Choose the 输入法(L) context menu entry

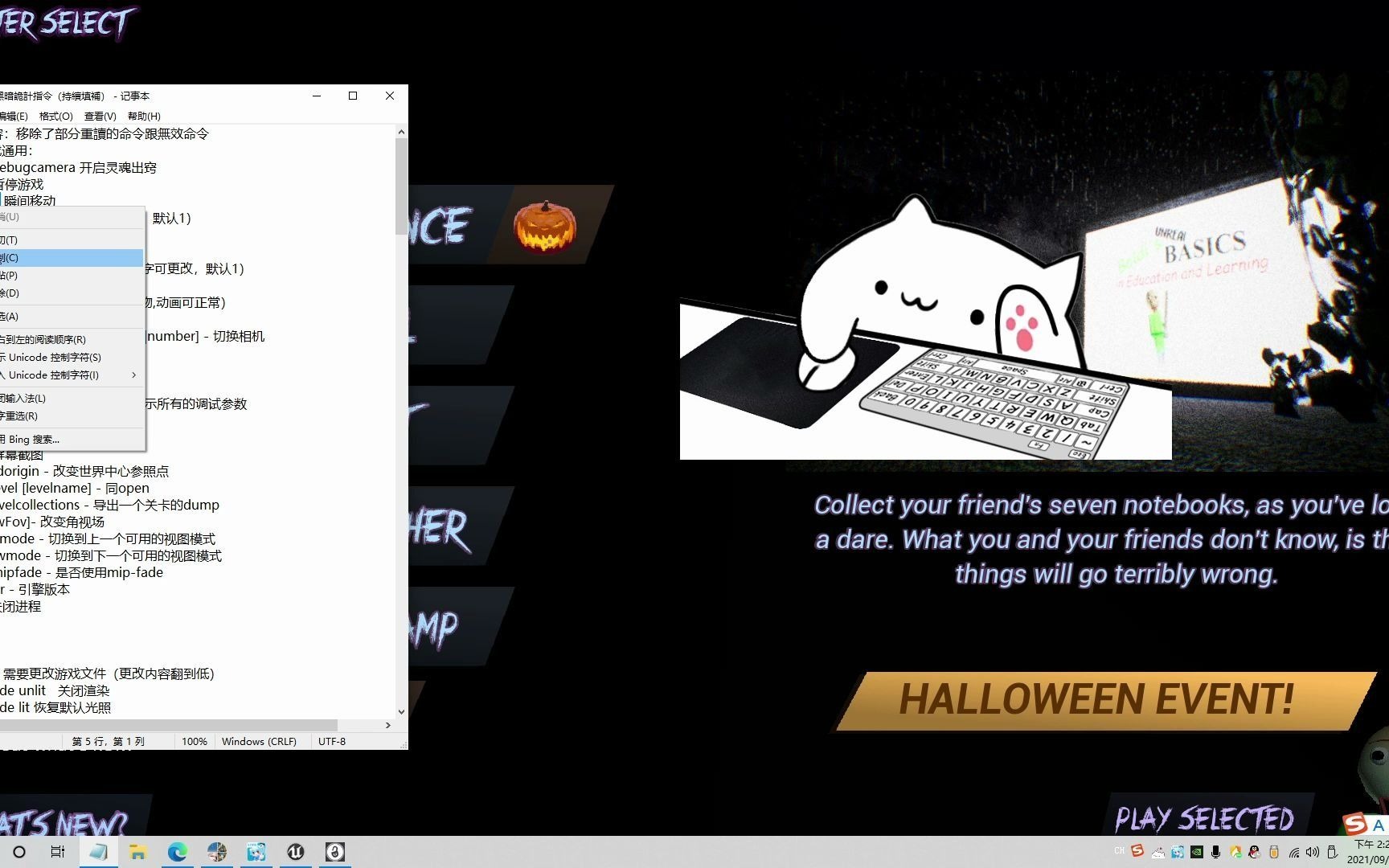(72, 398)
